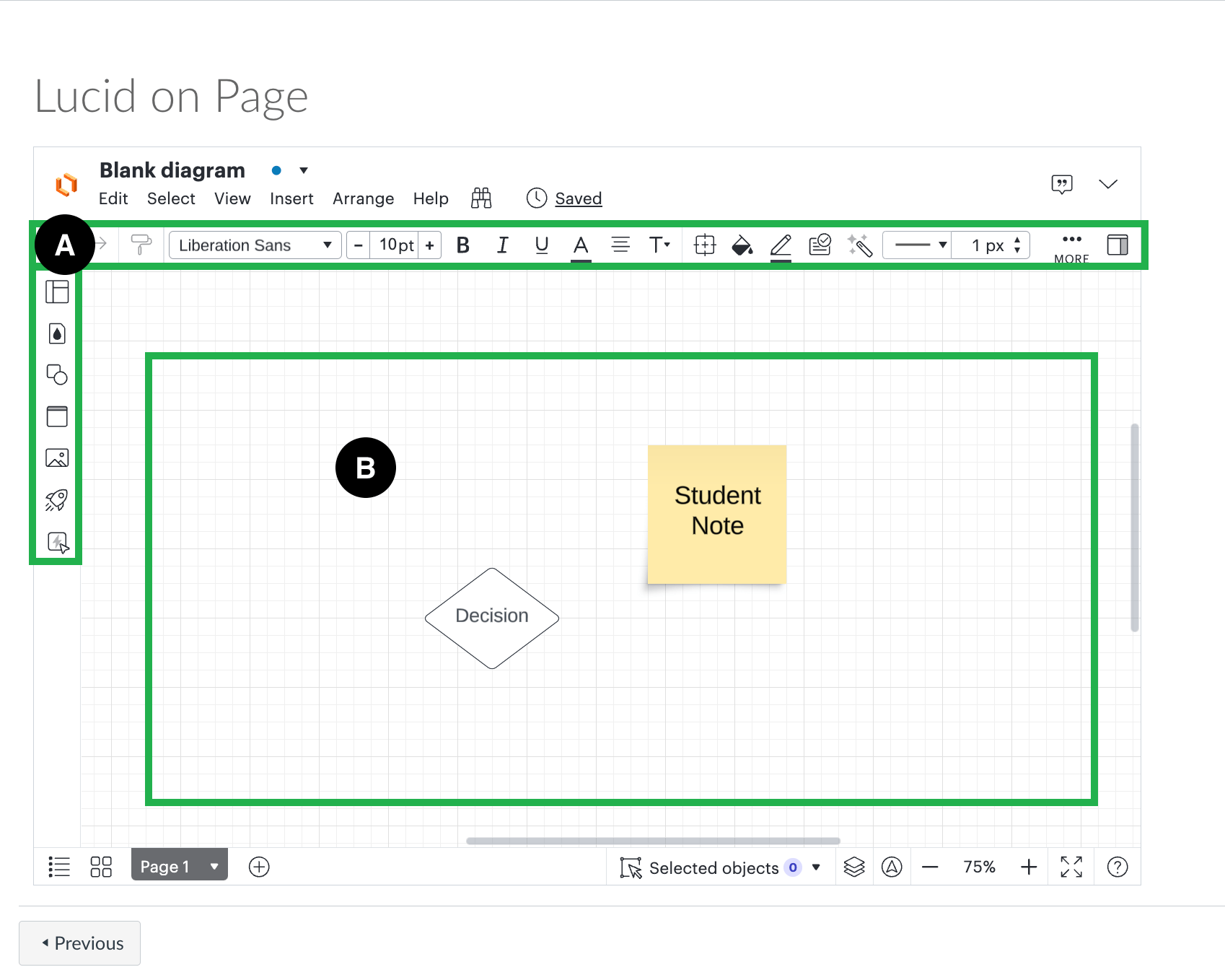Open the Liberation Sans font dropdown
Image resolution: width=1225 pixels, height=980 pixels.
click(255, 245)
